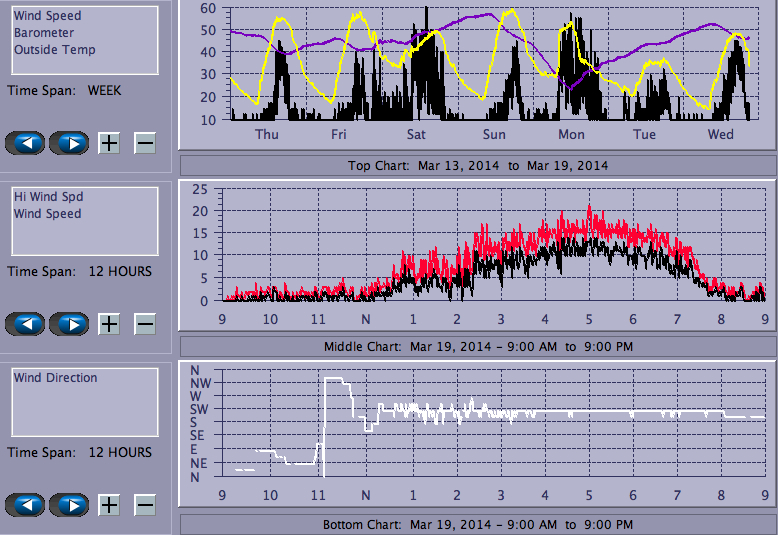
Task: Click the Middle Chart time range bar
Action: click(477, 346)
